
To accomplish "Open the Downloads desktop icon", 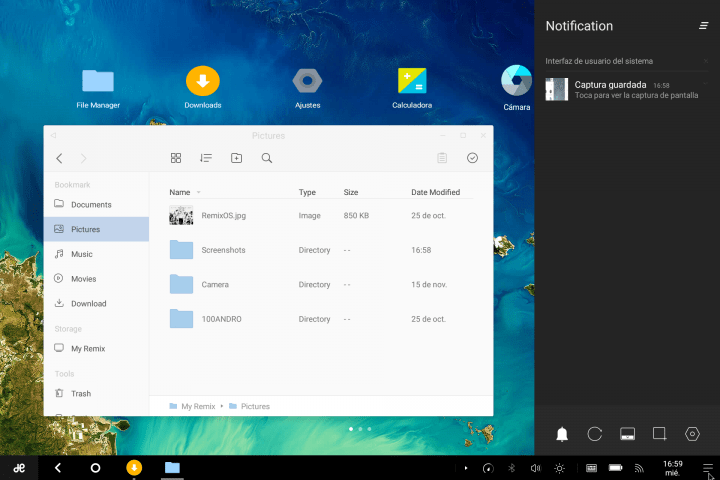I will 202,88.
